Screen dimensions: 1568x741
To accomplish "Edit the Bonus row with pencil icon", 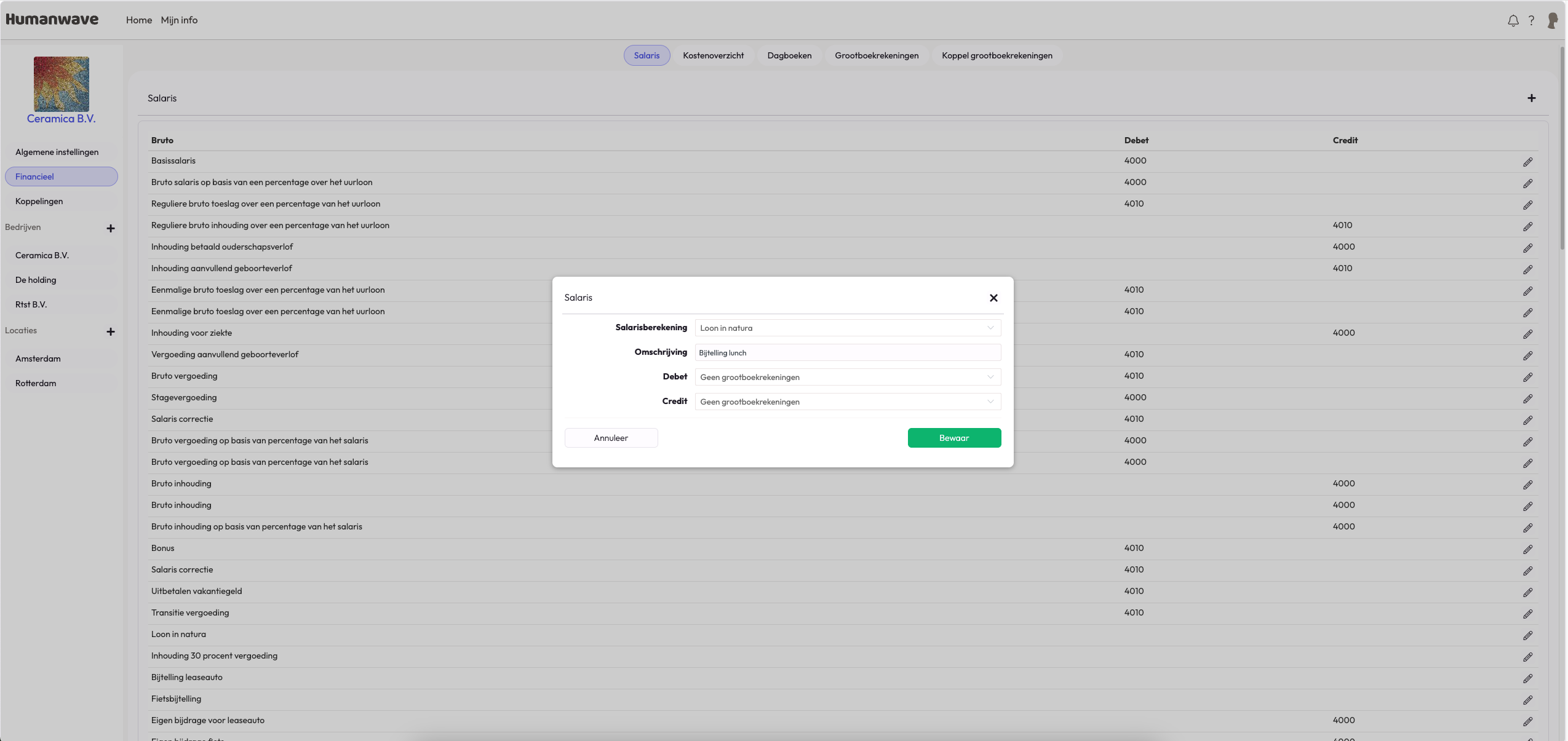I will (1527, 550).
